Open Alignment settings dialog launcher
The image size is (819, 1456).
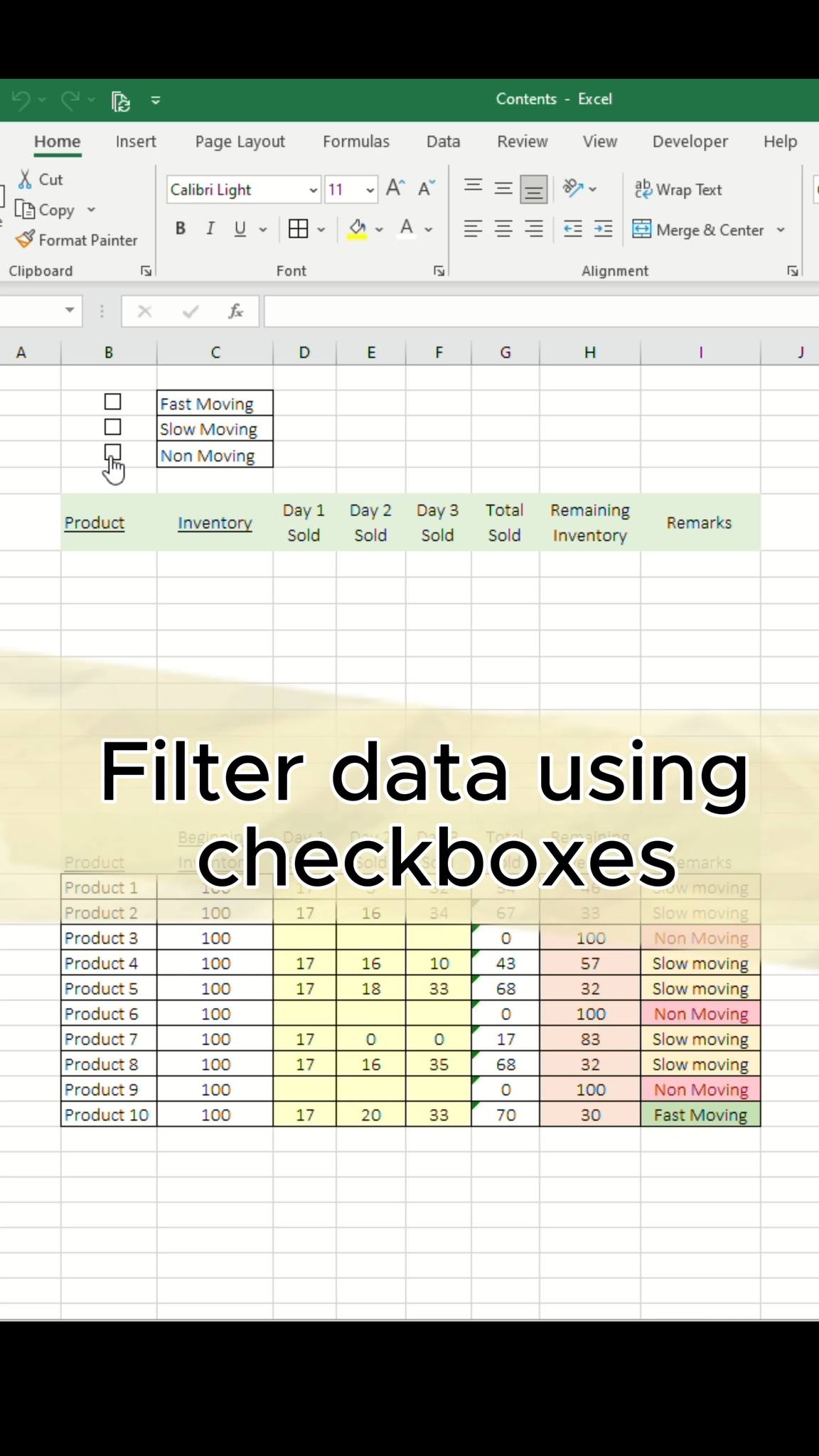pyautogui.click(x=792, y=271)
